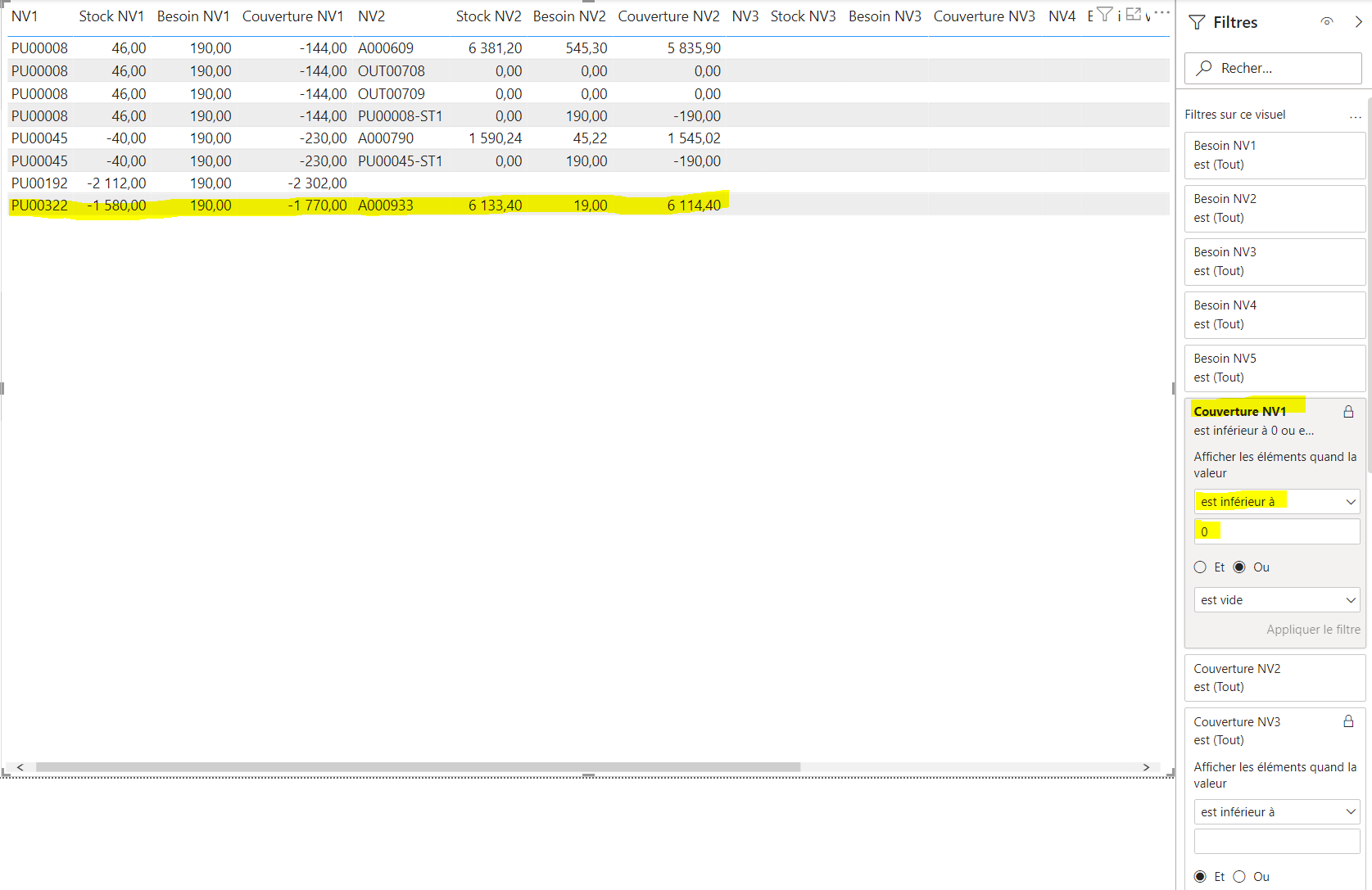Open ellipsis beside Filtres sur ce visuel

(x=1356, y=115)
